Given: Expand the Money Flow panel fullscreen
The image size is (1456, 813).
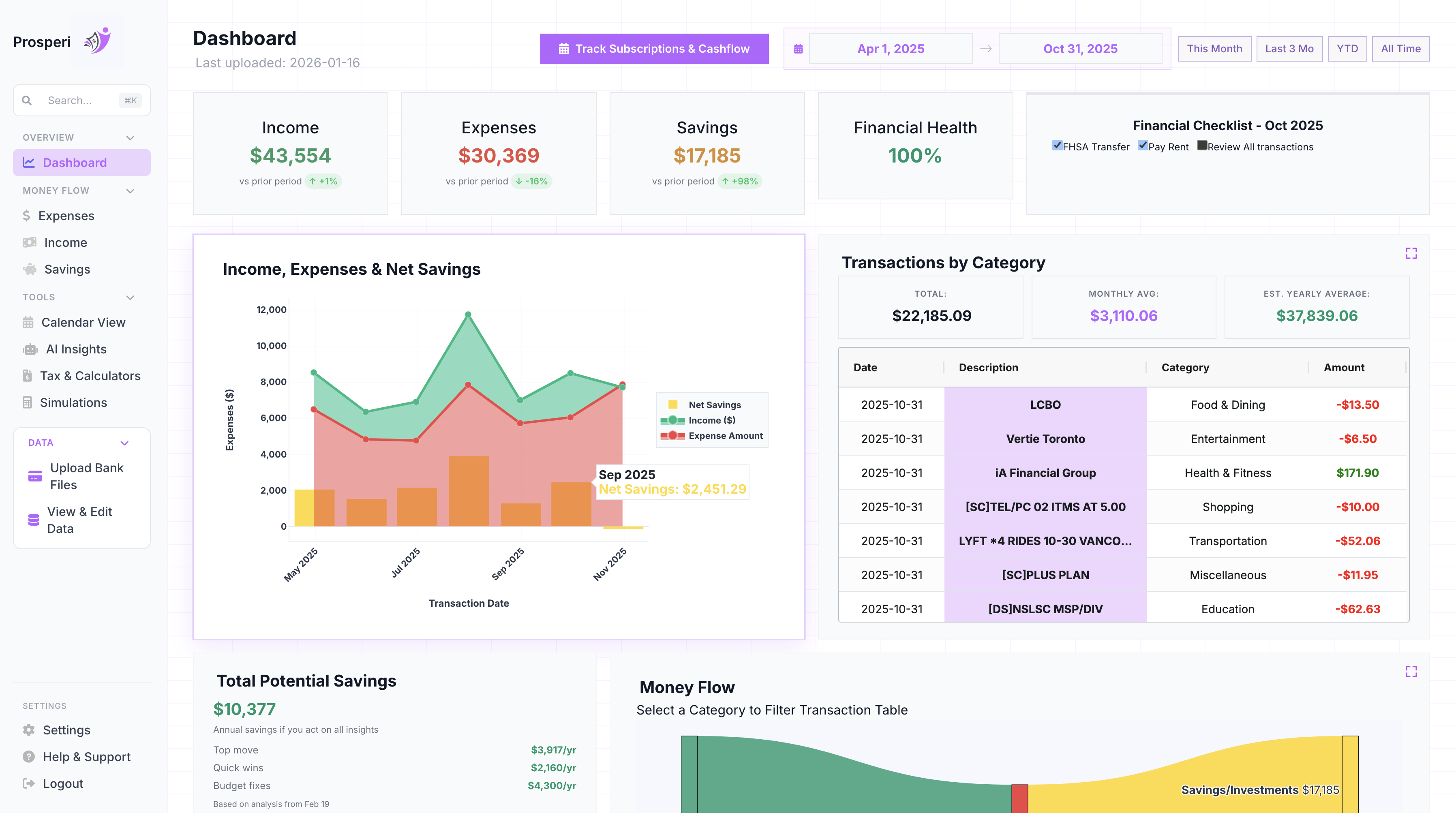Looking at the screenshot, I should pos(1411,671).
